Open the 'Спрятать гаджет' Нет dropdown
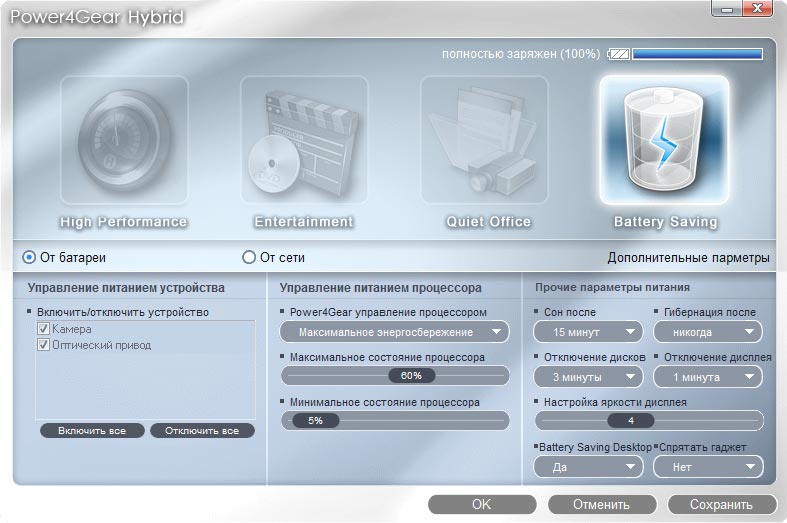The width and height of the screenshot is (787, 523). pos(708,467)
